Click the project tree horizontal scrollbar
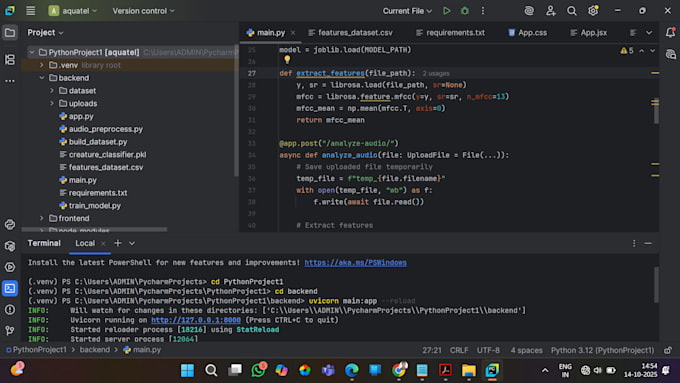The width and height of the screenshot is (680, 383). [x=95, y=229]
